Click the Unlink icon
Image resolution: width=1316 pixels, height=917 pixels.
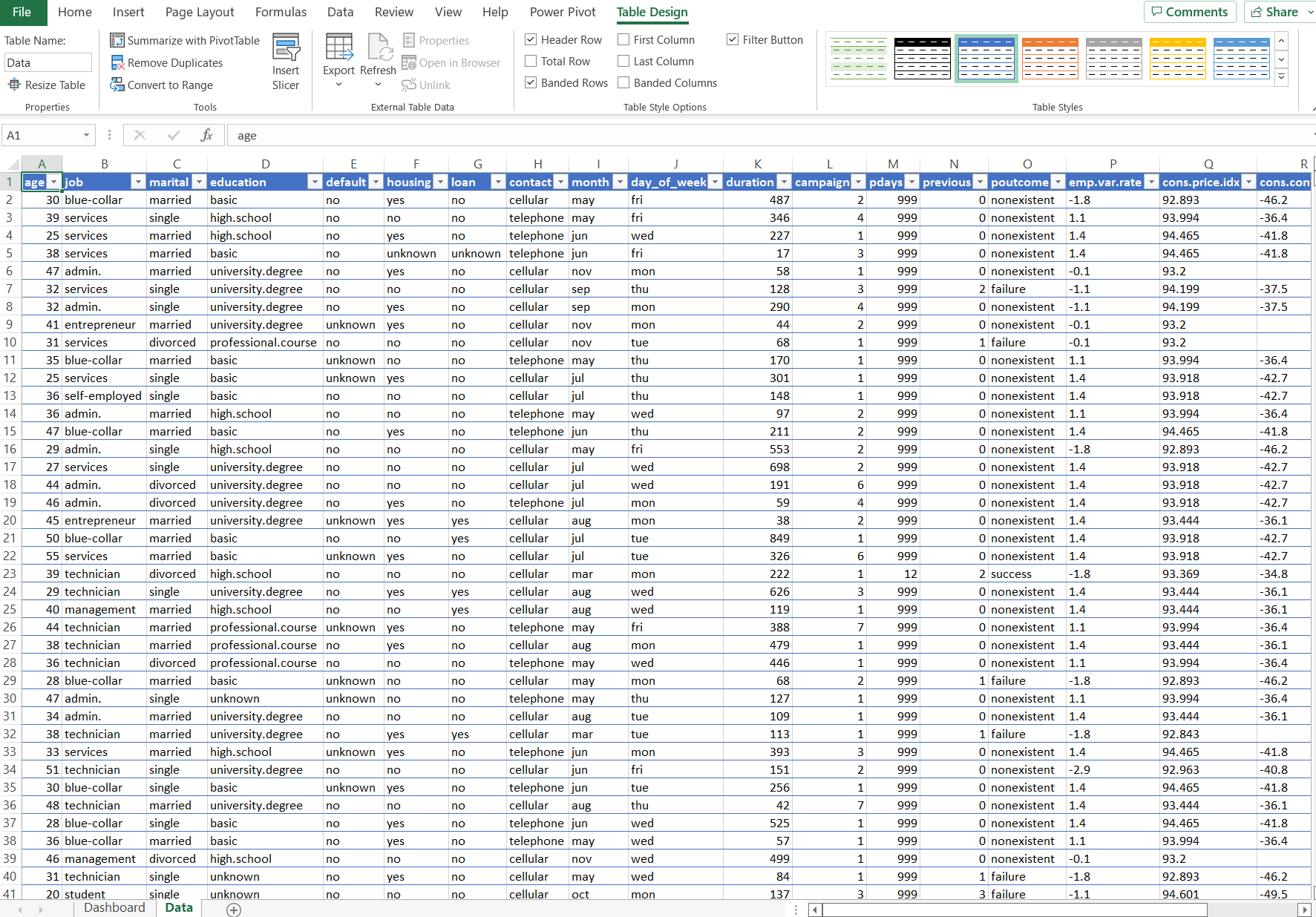click(x=410, y=85)
